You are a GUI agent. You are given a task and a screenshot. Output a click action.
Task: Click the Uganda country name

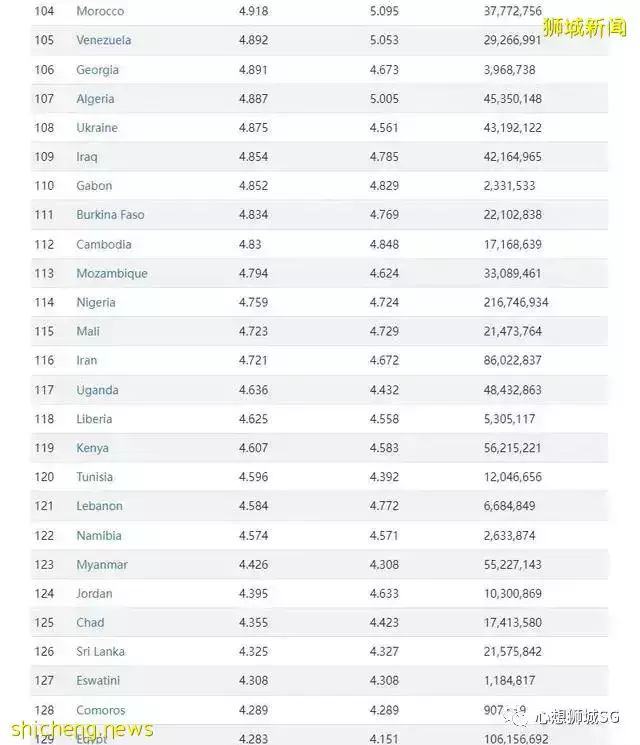click(97, 390)
